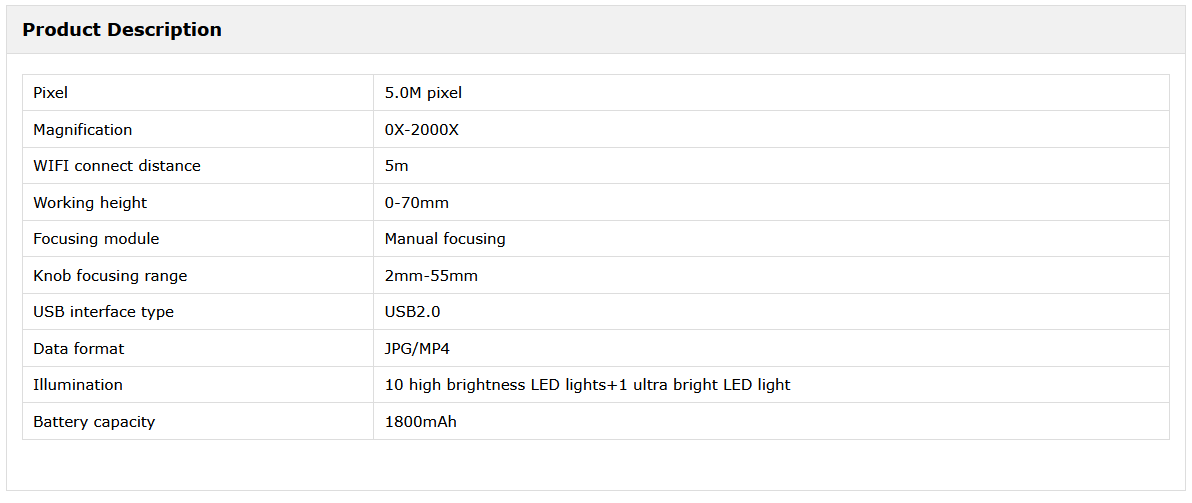Select the Illumination row label

(x=78, y=385)
